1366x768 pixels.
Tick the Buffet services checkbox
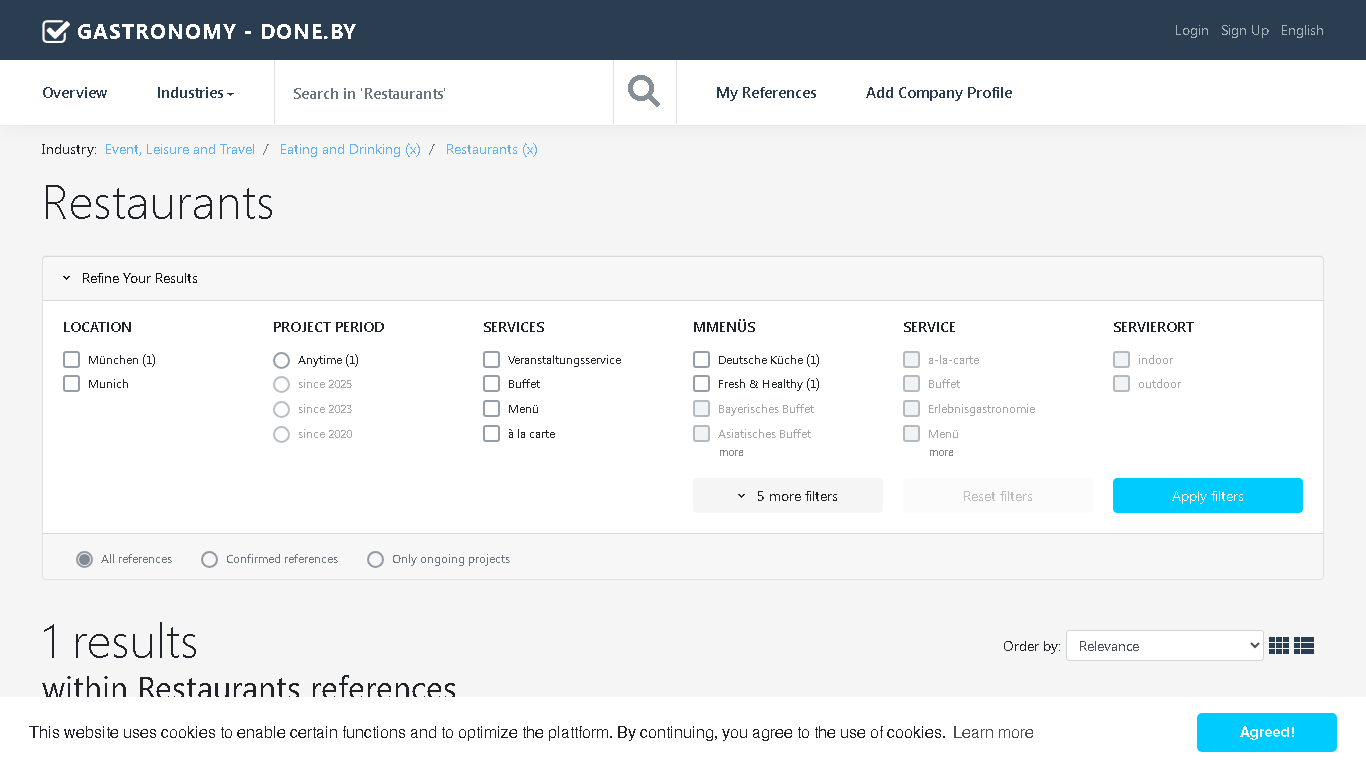click(491, 383)
